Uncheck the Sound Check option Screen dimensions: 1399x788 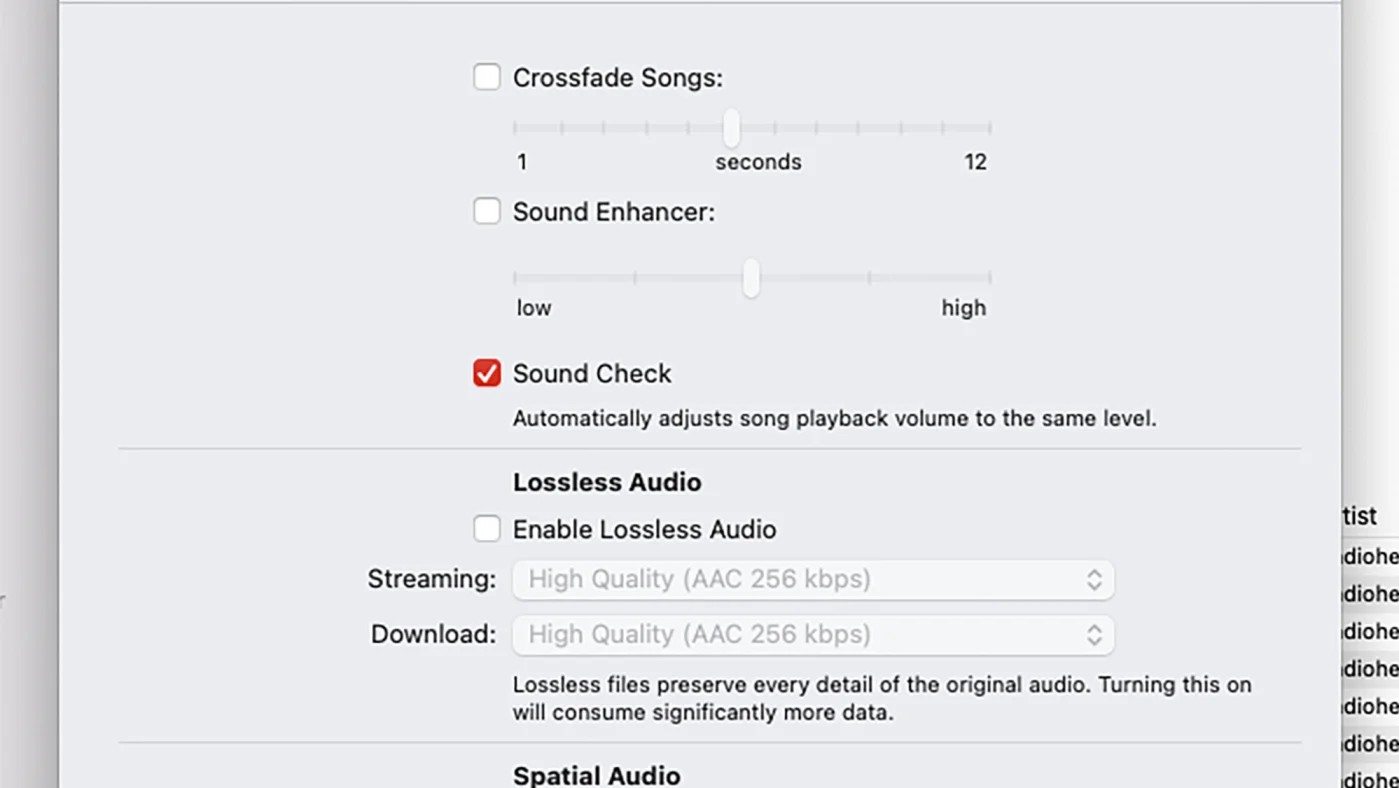click(487, 373)
